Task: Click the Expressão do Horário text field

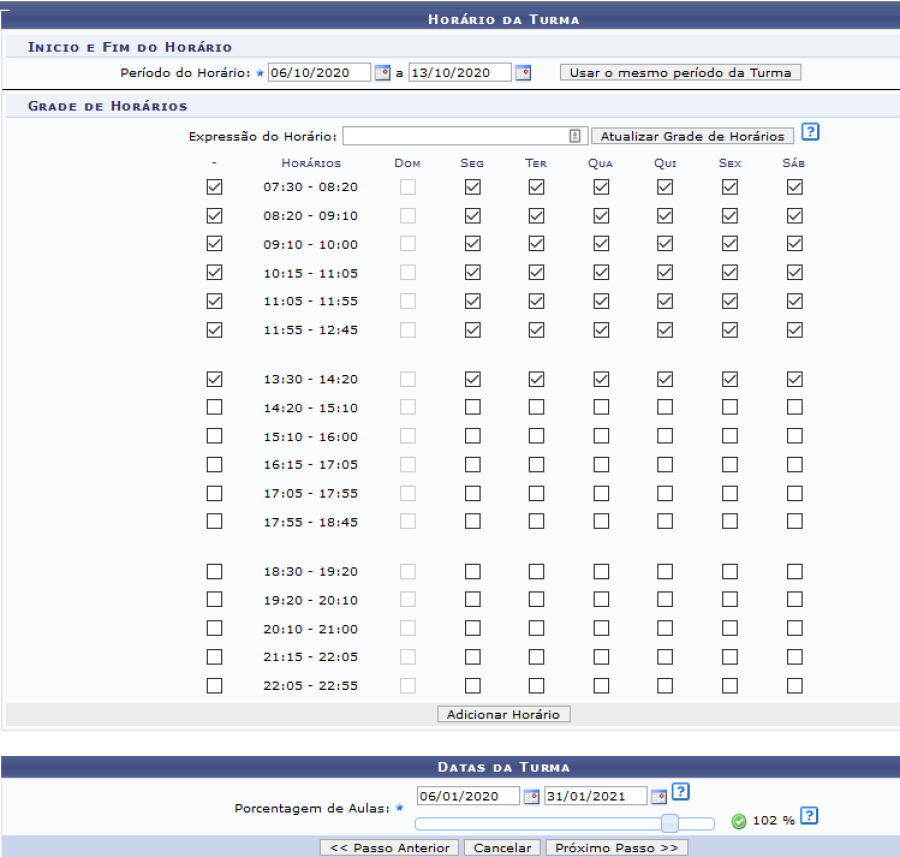Action: pyautogui.click(x=455, y=136)
